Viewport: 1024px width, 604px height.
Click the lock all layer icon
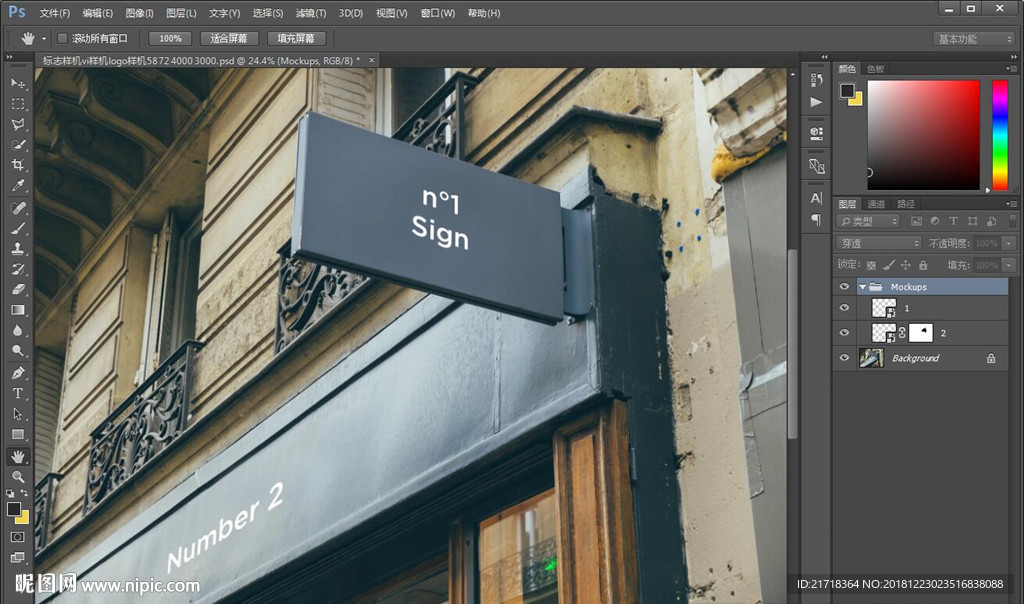coord(923,265)
